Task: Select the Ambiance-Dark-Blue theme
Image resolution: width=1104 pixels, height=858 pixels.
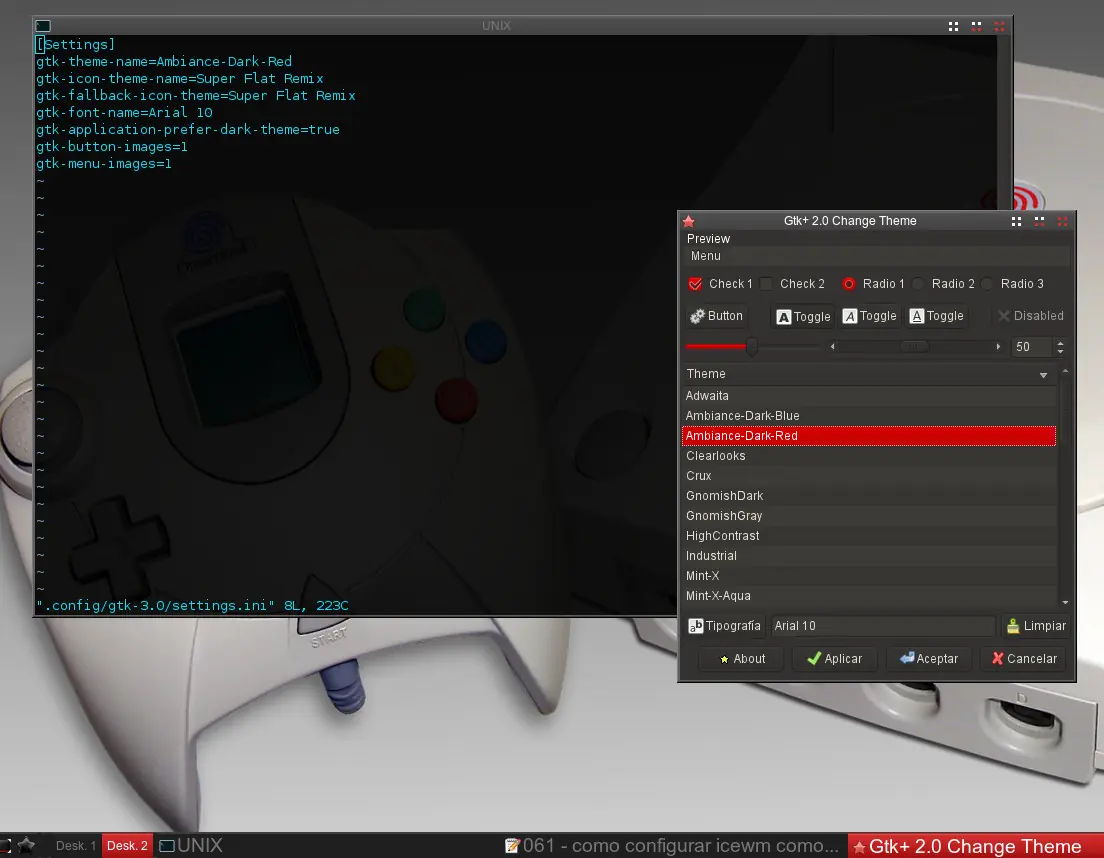Action: pos(869,415)
